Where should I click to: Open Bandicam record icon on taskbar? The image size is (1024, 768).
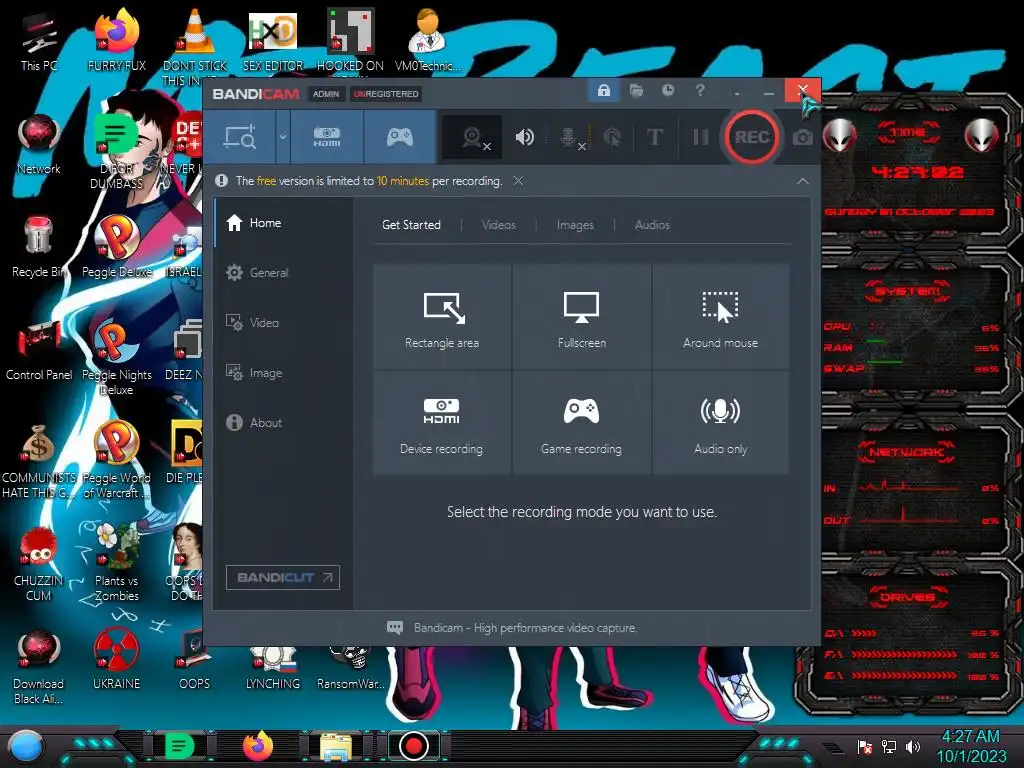tap(413, 746)
